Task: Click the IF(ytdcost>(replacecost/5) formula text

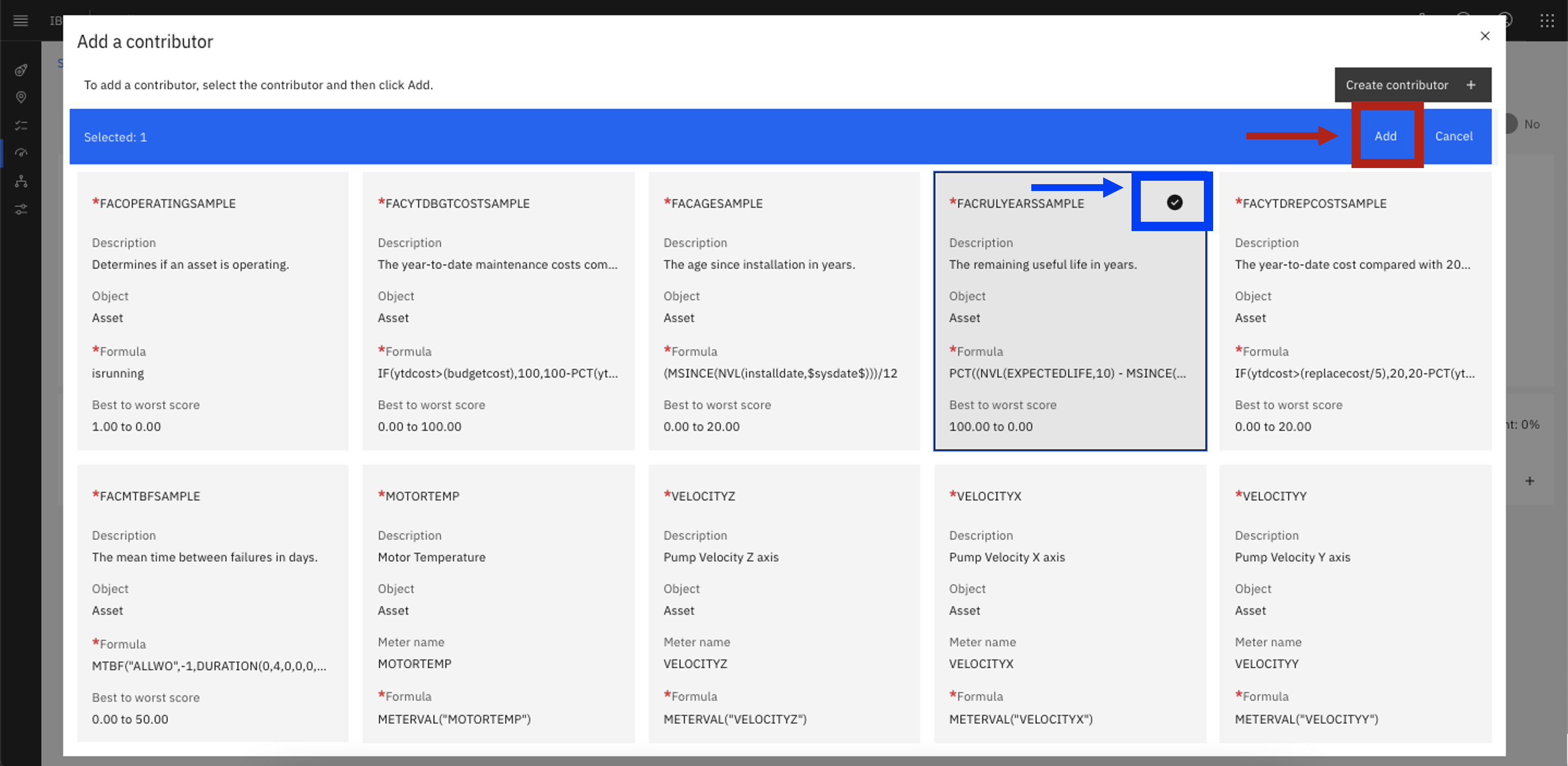Action: (x=1354, y=373)
